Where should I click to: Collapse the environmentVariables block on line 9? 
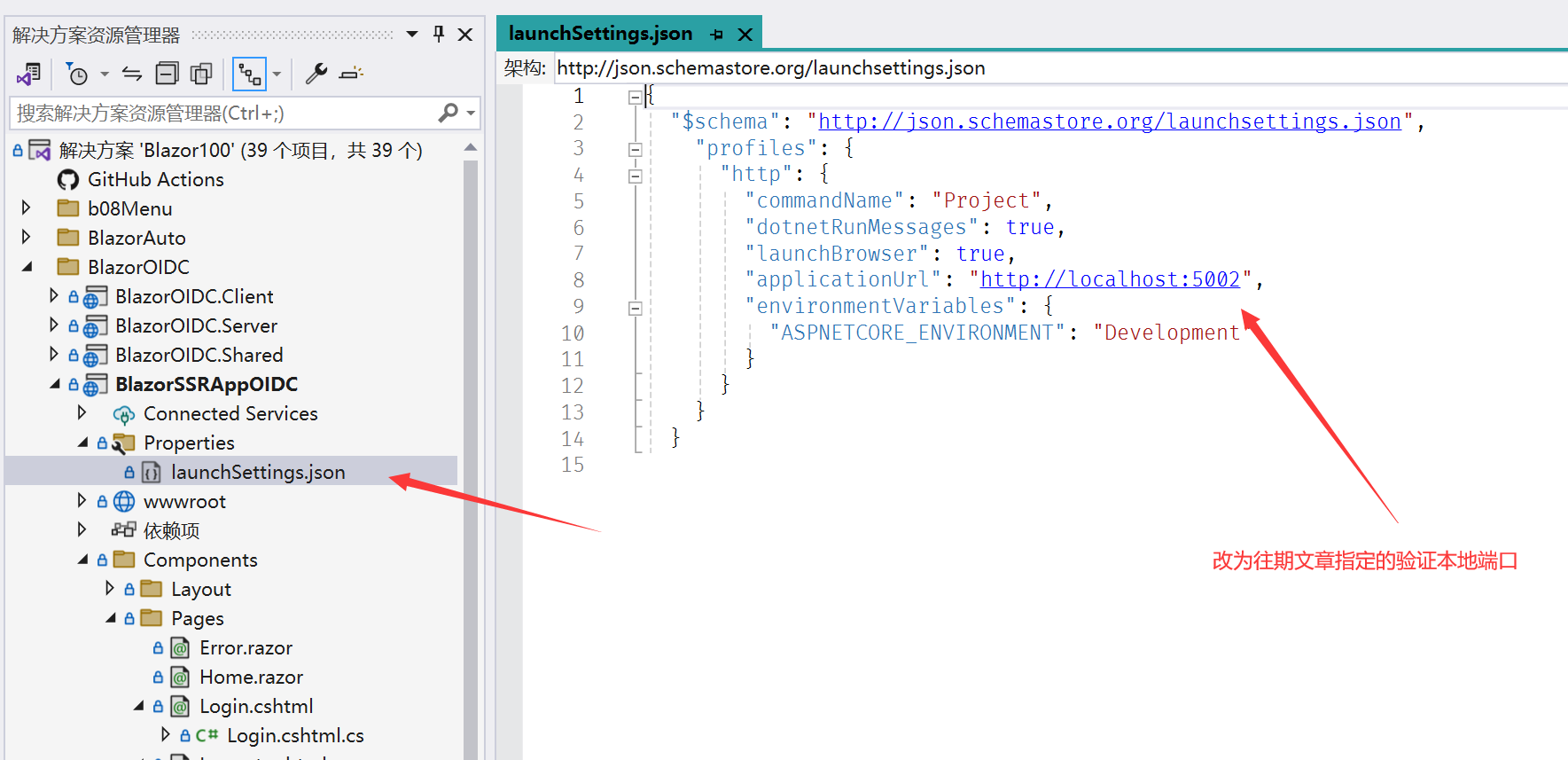pyautogui.click(x=635, y=309)
